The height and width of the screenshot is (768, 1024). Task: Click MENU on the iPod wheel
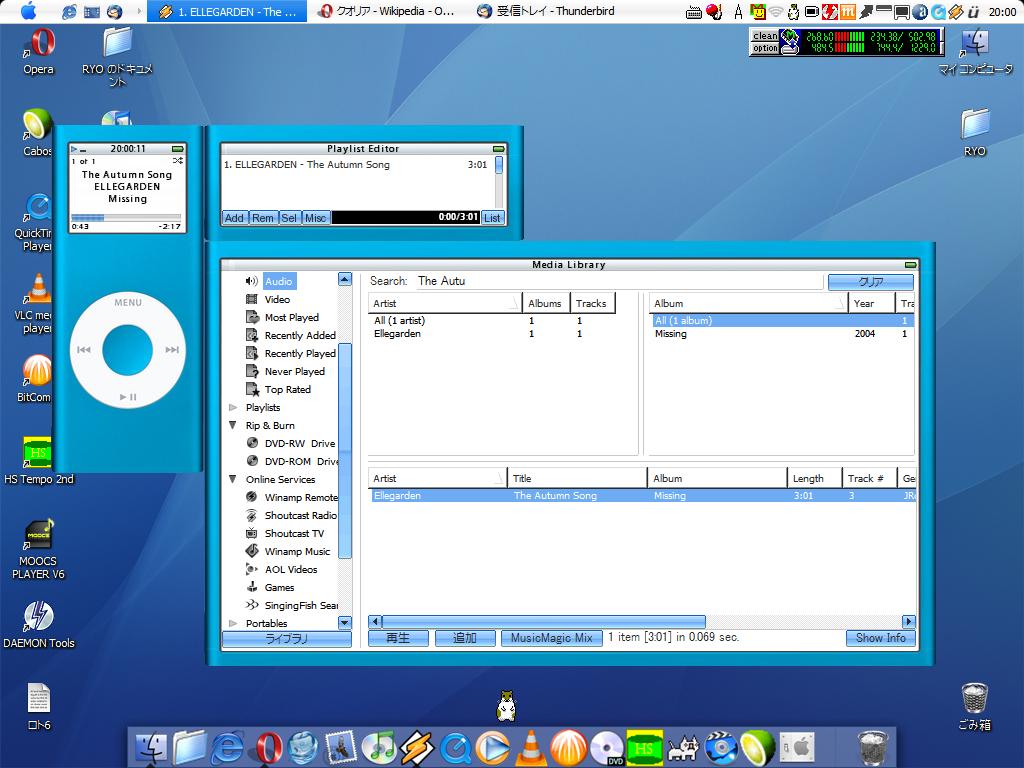pyautogui.click(x=128, y=302)
